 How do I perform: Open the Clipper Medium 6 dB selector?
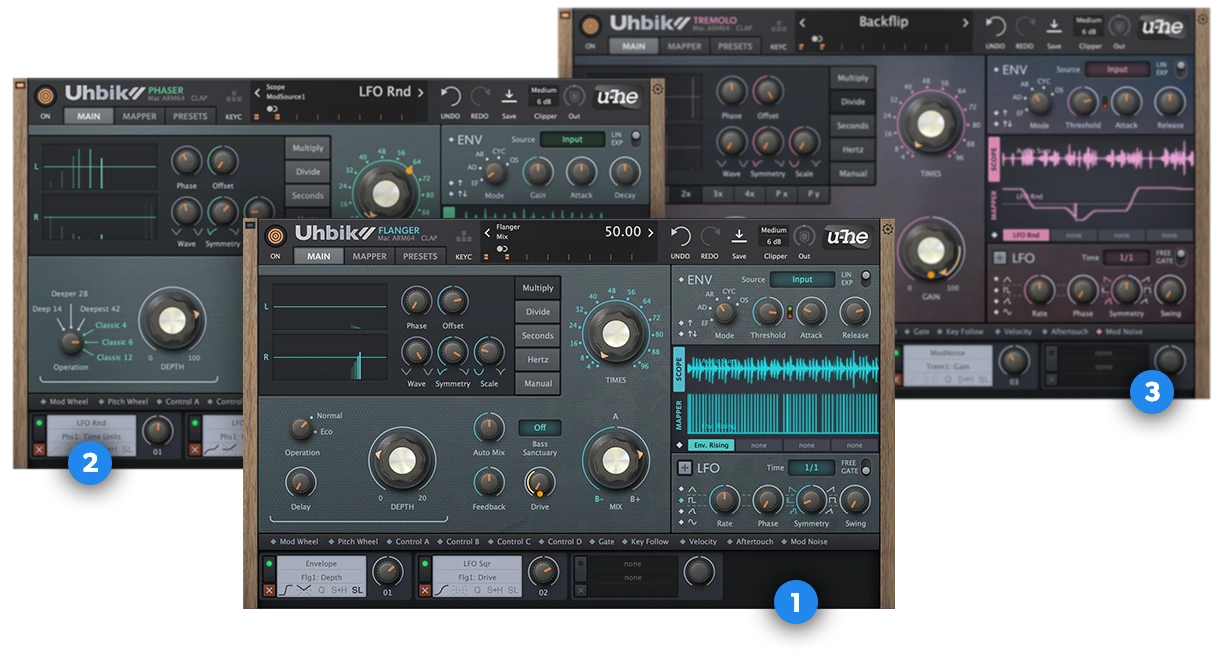774,236
